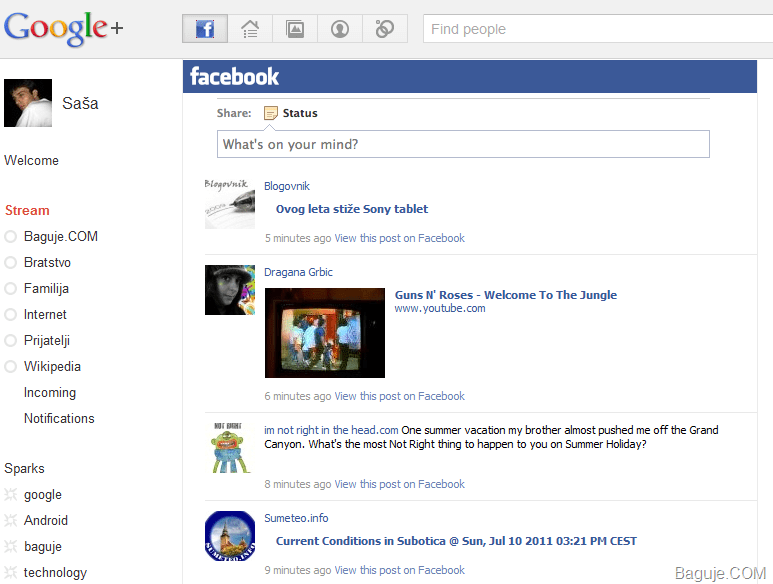Click the Not Right monster avatar

coord(229,447)
